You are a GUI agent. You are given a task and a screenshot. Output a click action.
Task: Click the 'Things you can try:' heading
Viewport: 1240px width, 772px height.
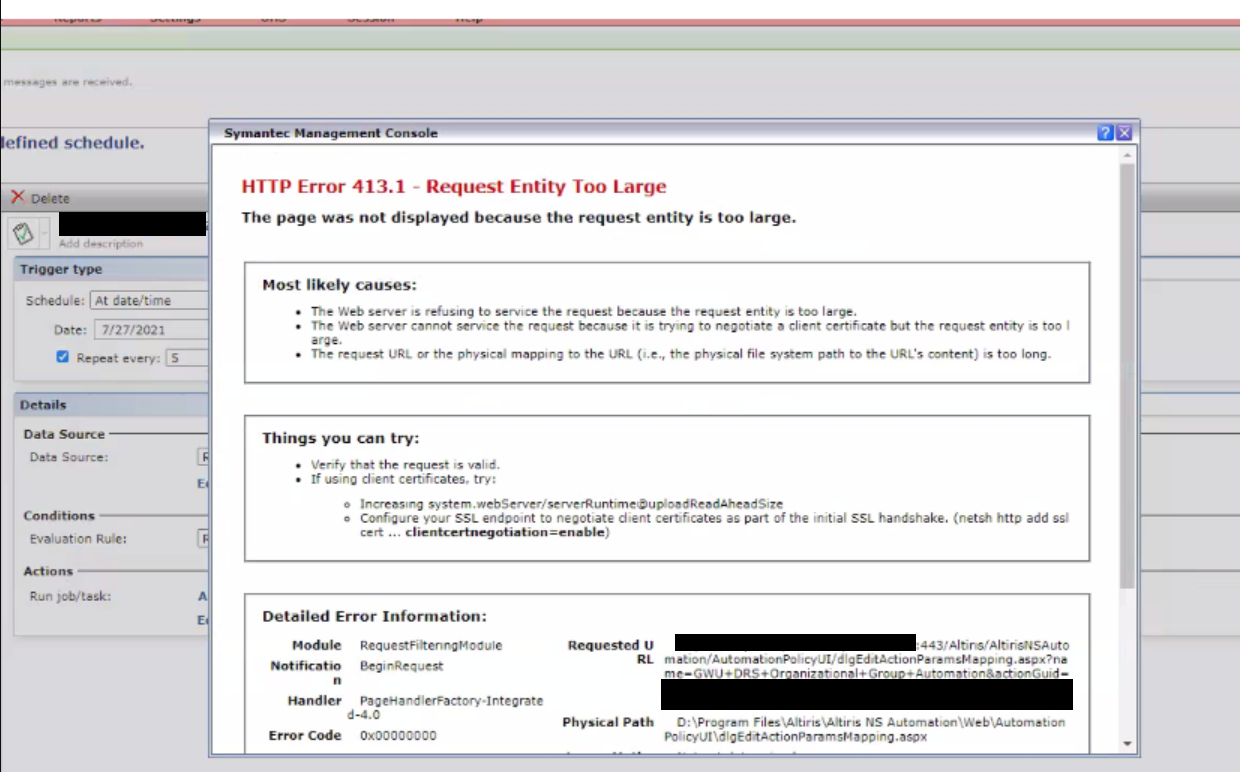(x=340, y=438)
